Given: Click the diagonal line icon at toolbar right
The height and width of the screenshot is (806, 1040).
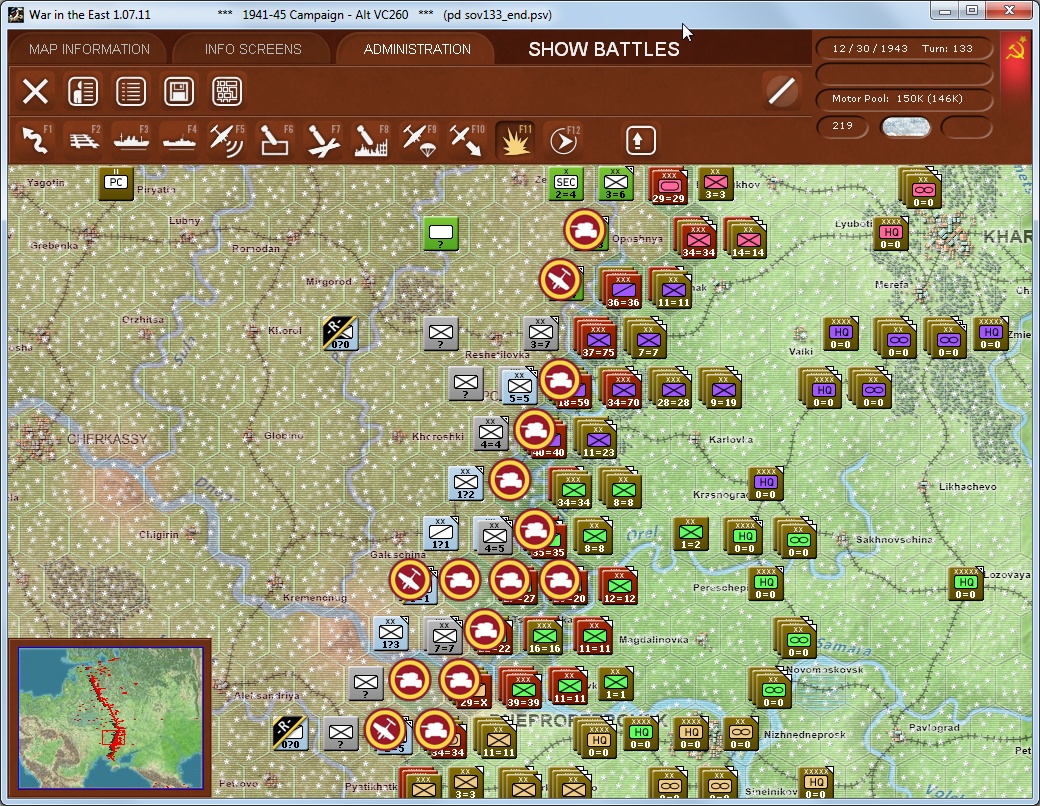Looking at the screenshot, I should 781,92.
